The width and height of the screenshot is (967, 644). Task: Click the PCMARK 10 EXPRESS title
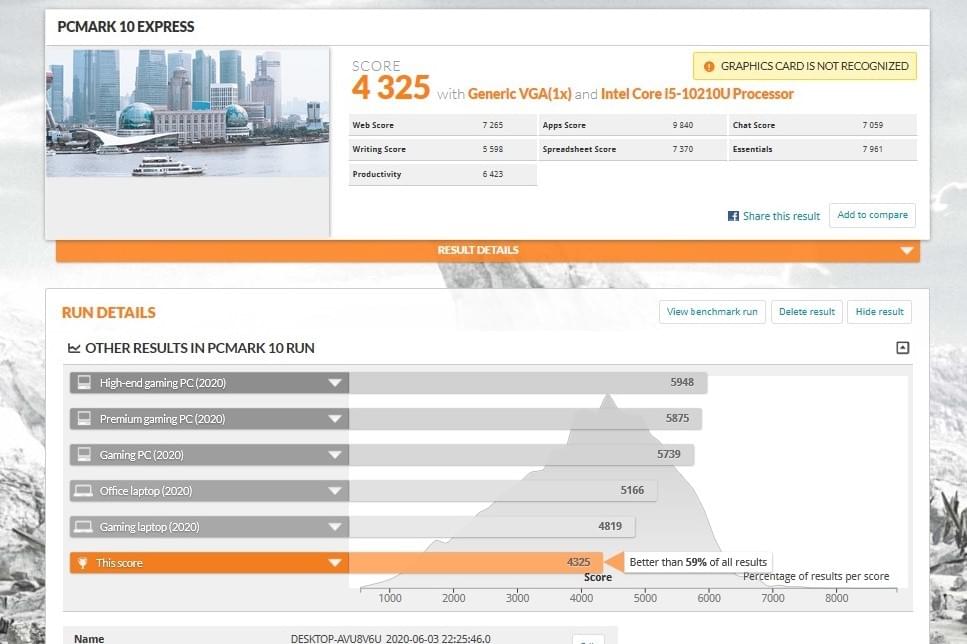pos(126,27)
